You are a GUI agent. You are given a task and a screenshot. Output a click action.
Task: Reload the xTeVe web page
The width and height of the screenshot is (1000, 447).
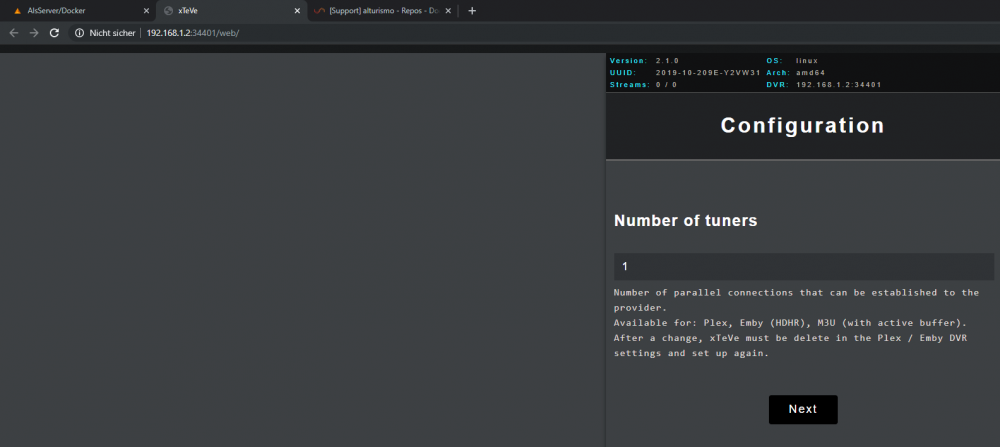coord(54,33)
